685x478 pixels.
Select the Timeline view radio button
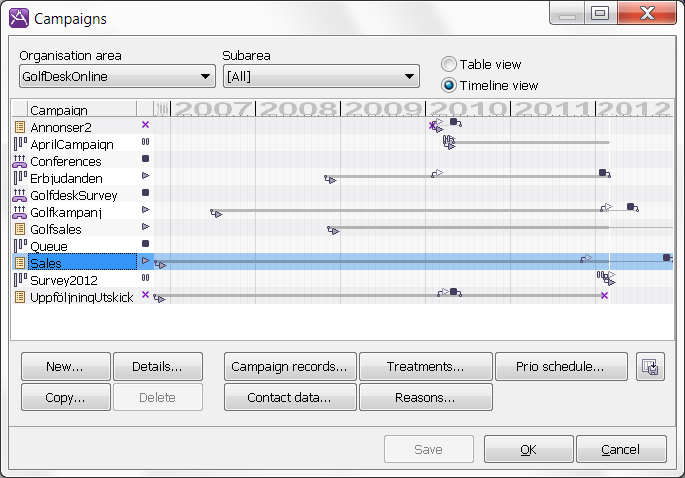(x=449, y=85)
